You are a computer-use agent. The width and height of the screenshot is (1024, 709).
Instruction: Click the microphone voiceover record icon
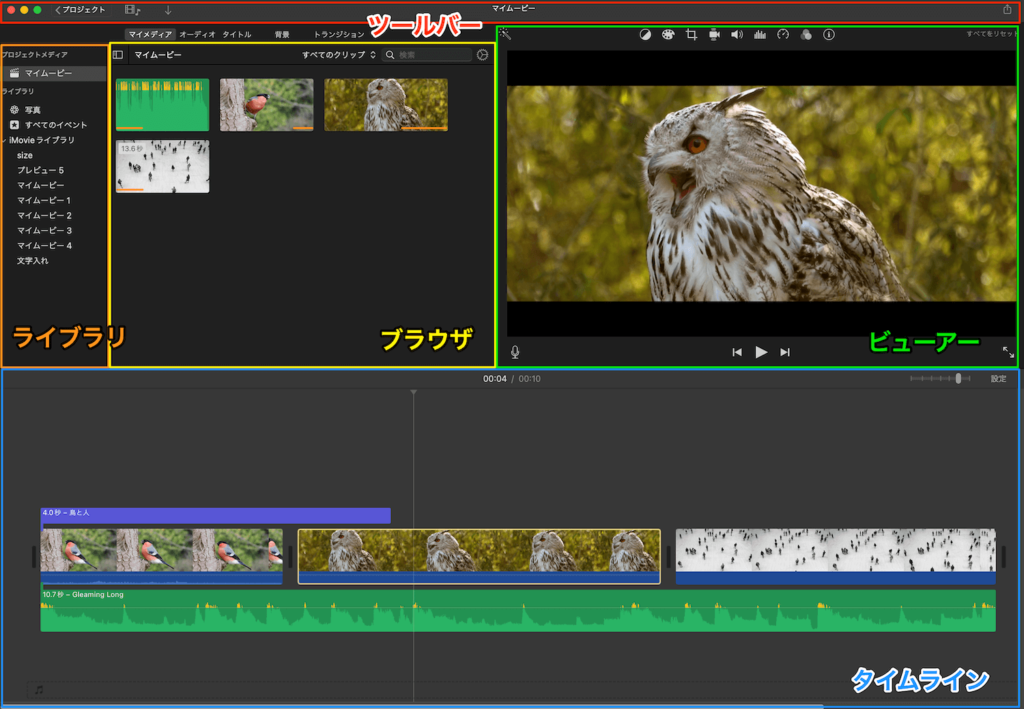click(x=515, y=352)
